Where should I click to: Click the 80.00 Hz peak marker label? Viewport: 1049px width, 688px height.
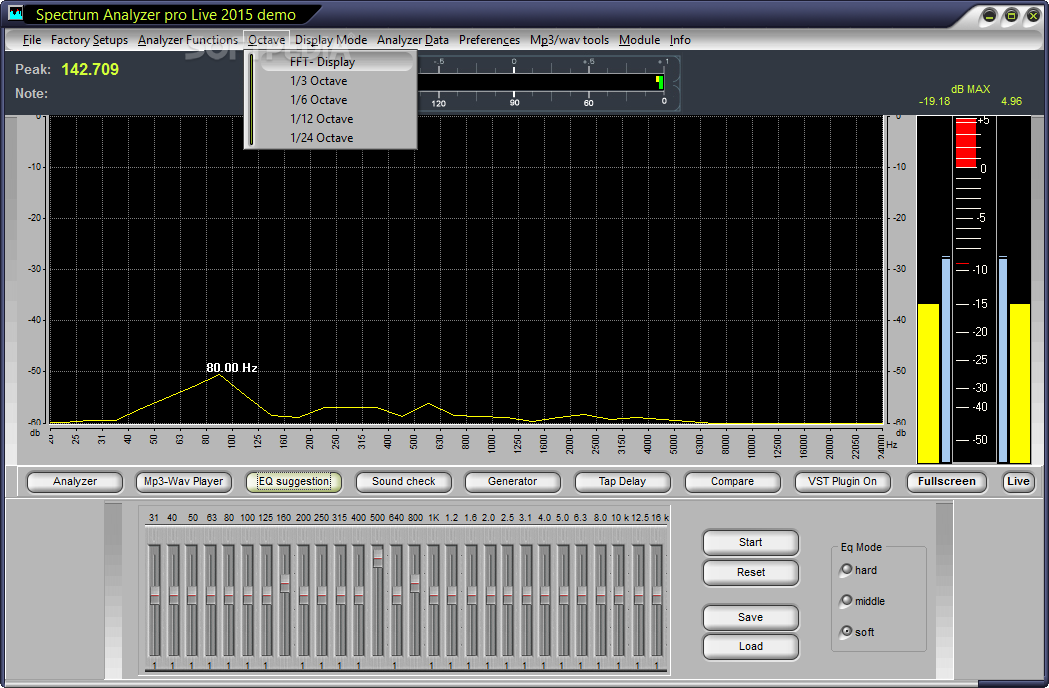(x=231, y=368)
